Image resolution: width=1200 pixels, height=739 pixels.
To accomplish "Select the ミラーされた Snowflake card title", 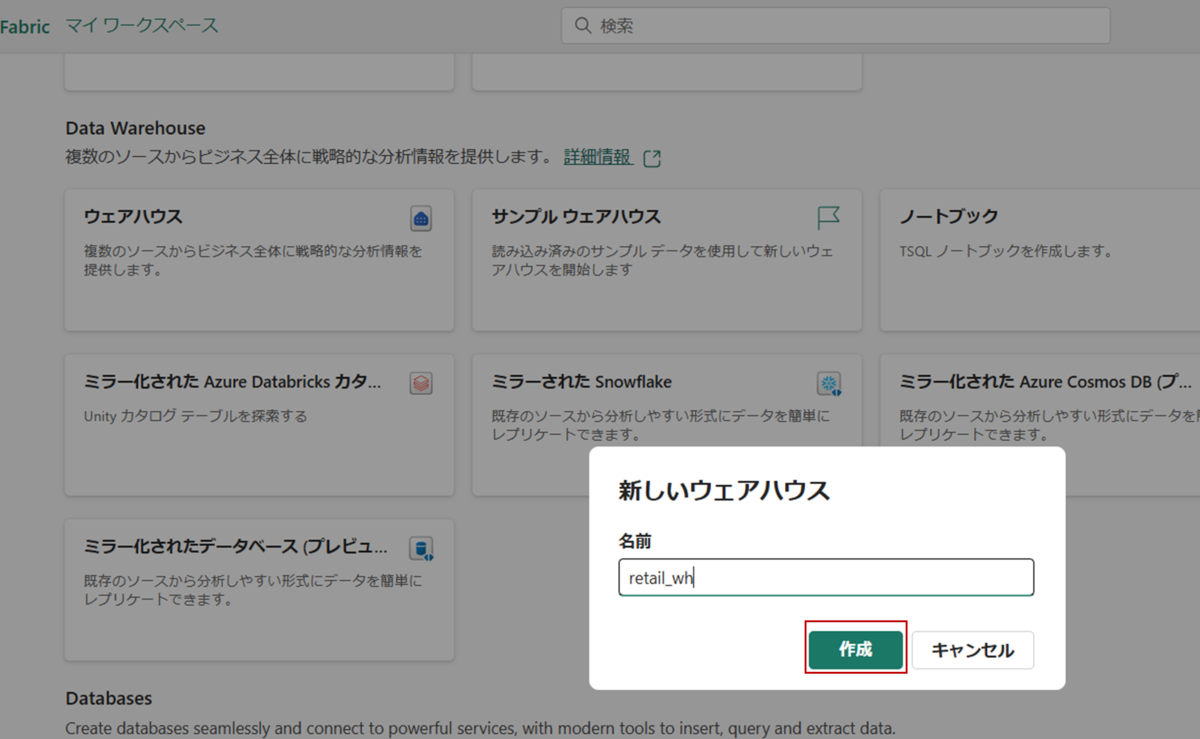I will click(582, 382).
